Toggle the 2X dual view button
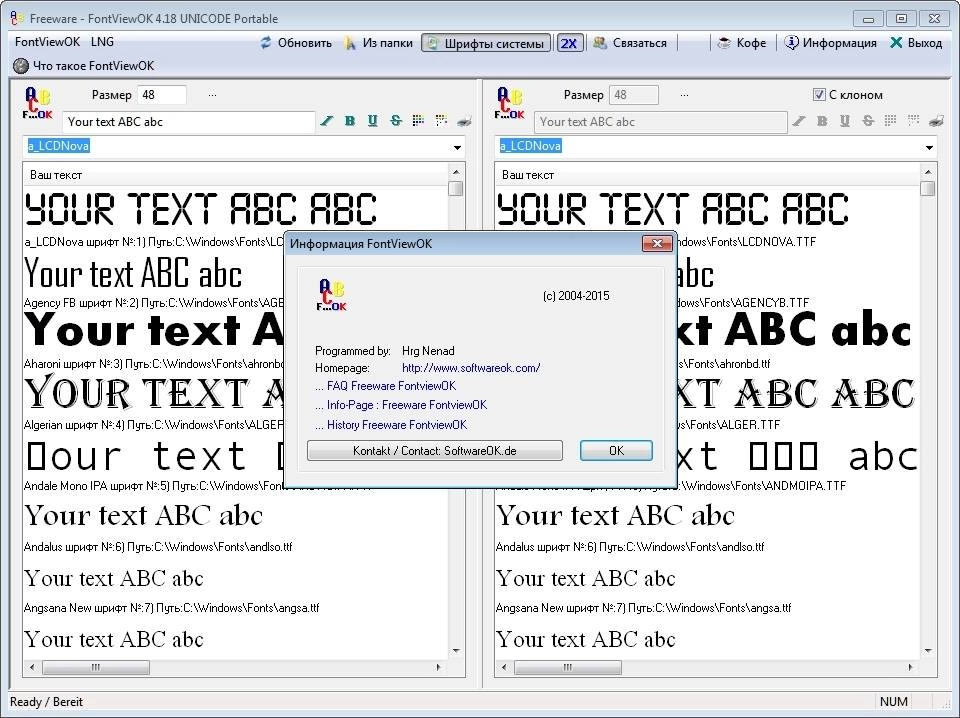This screenshot has height=718, width=960. [x=569, y=43]
